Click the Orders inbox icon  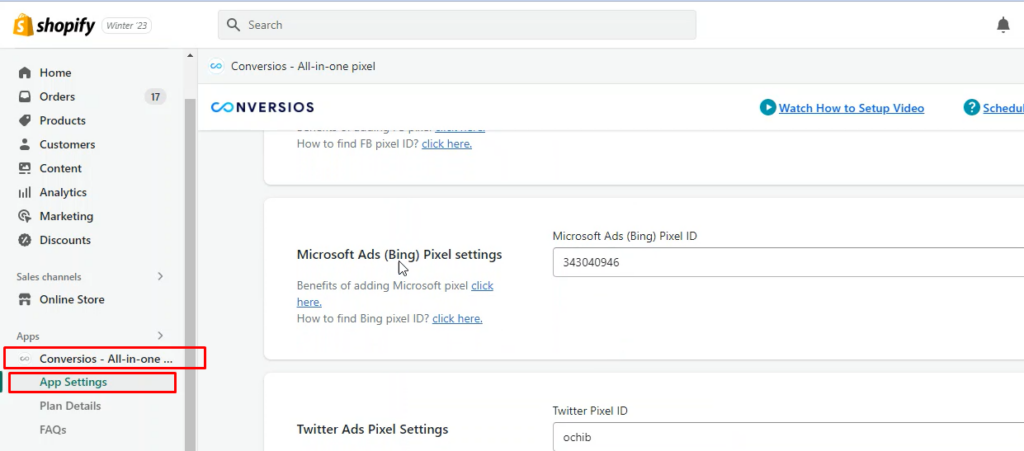click(25, 97)
